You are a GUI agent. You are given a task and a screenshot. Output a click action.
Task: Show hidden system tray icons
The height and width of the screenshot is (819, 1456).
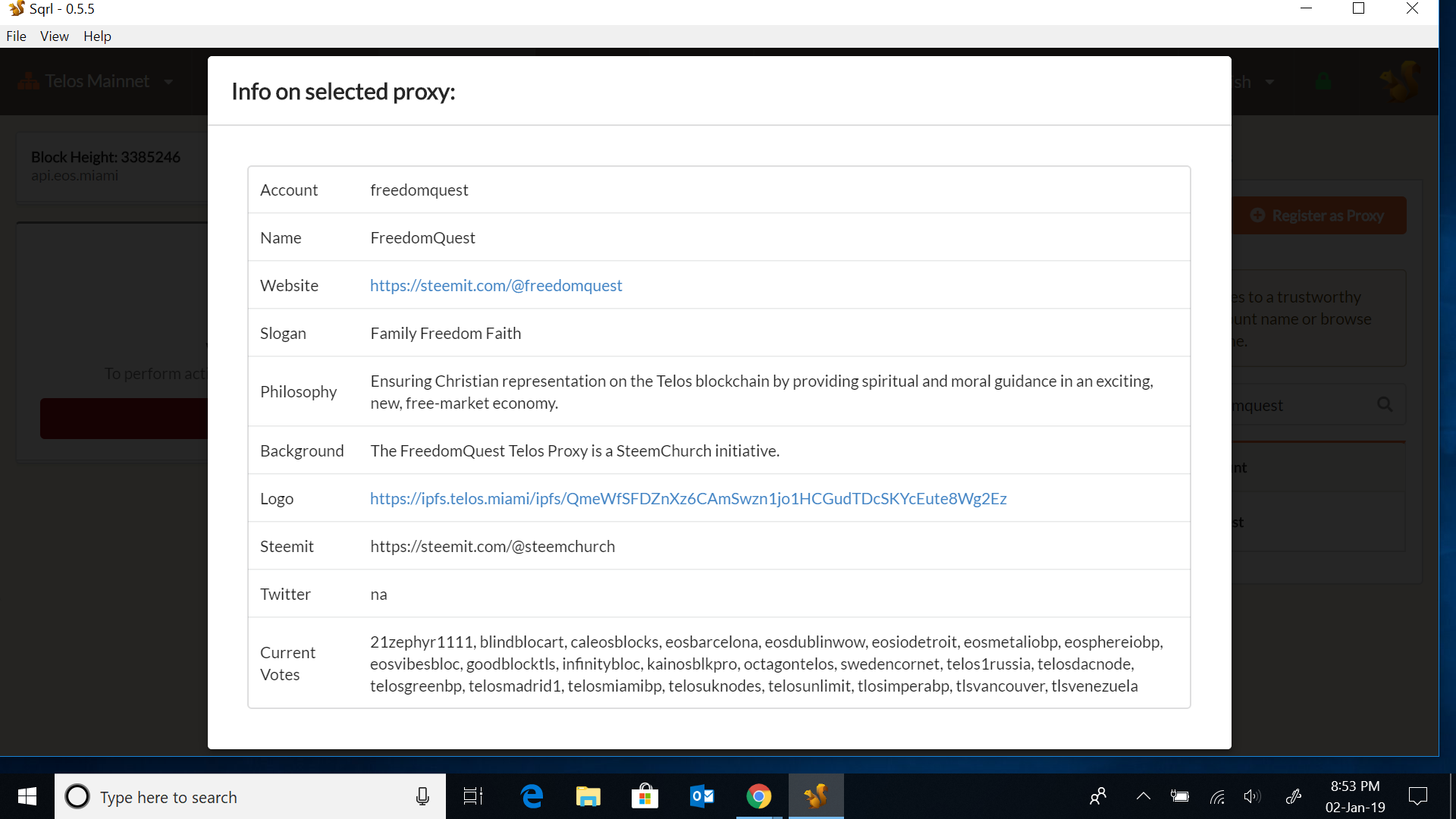(1143, 796)
